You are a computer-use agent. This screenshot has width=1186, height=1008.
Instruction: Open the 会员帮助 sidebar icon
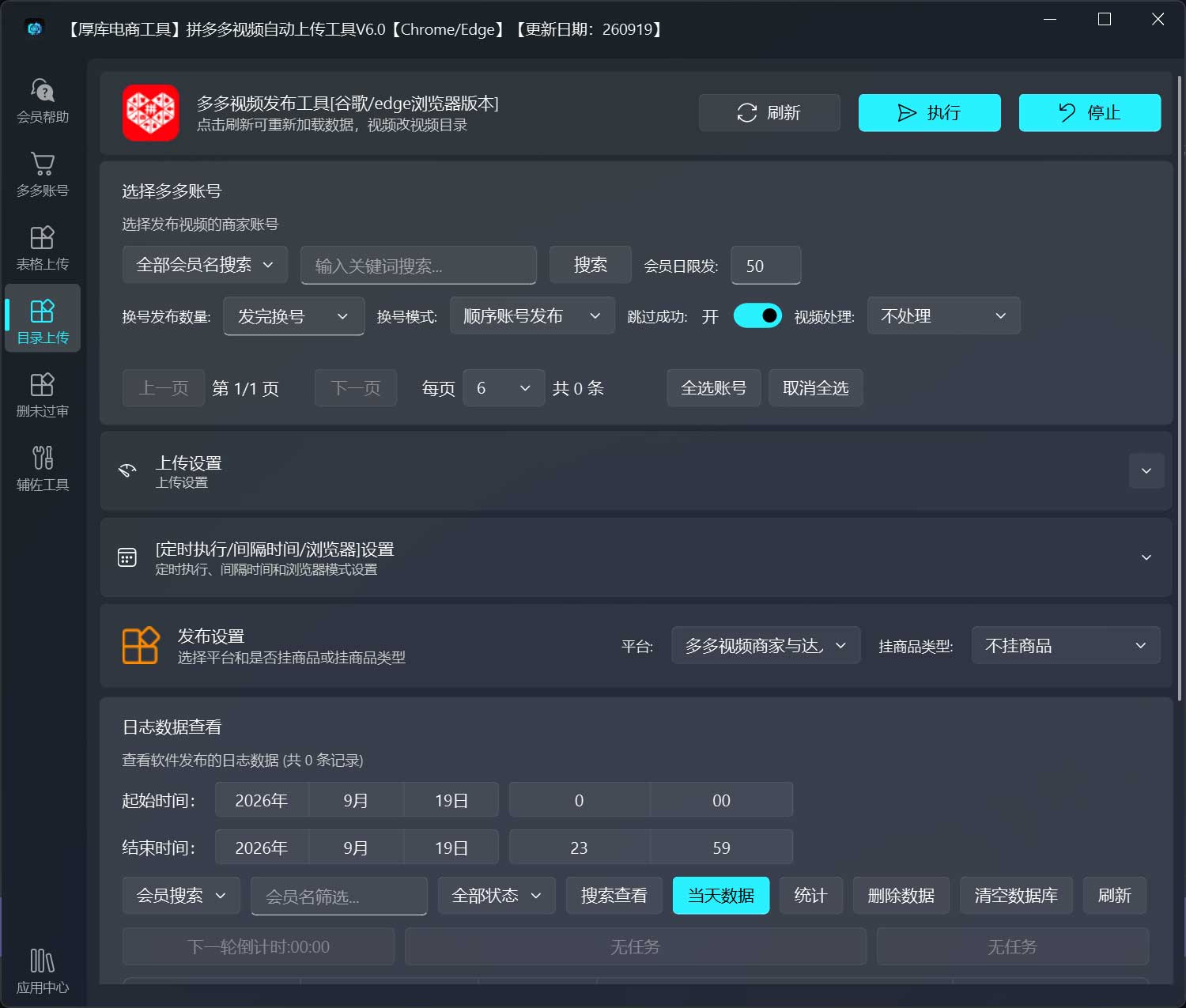43,100
